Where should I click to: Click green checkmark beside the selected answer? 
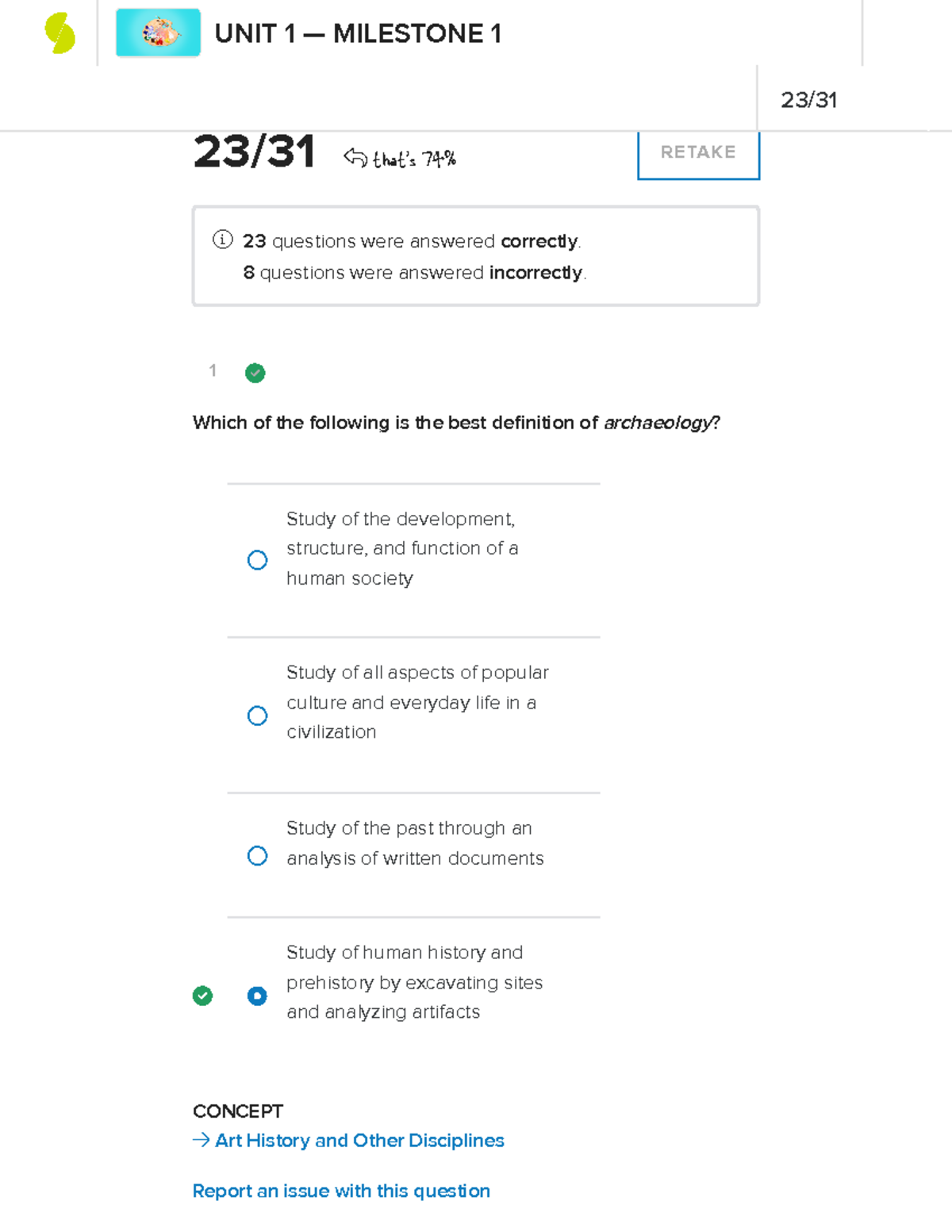202,996
